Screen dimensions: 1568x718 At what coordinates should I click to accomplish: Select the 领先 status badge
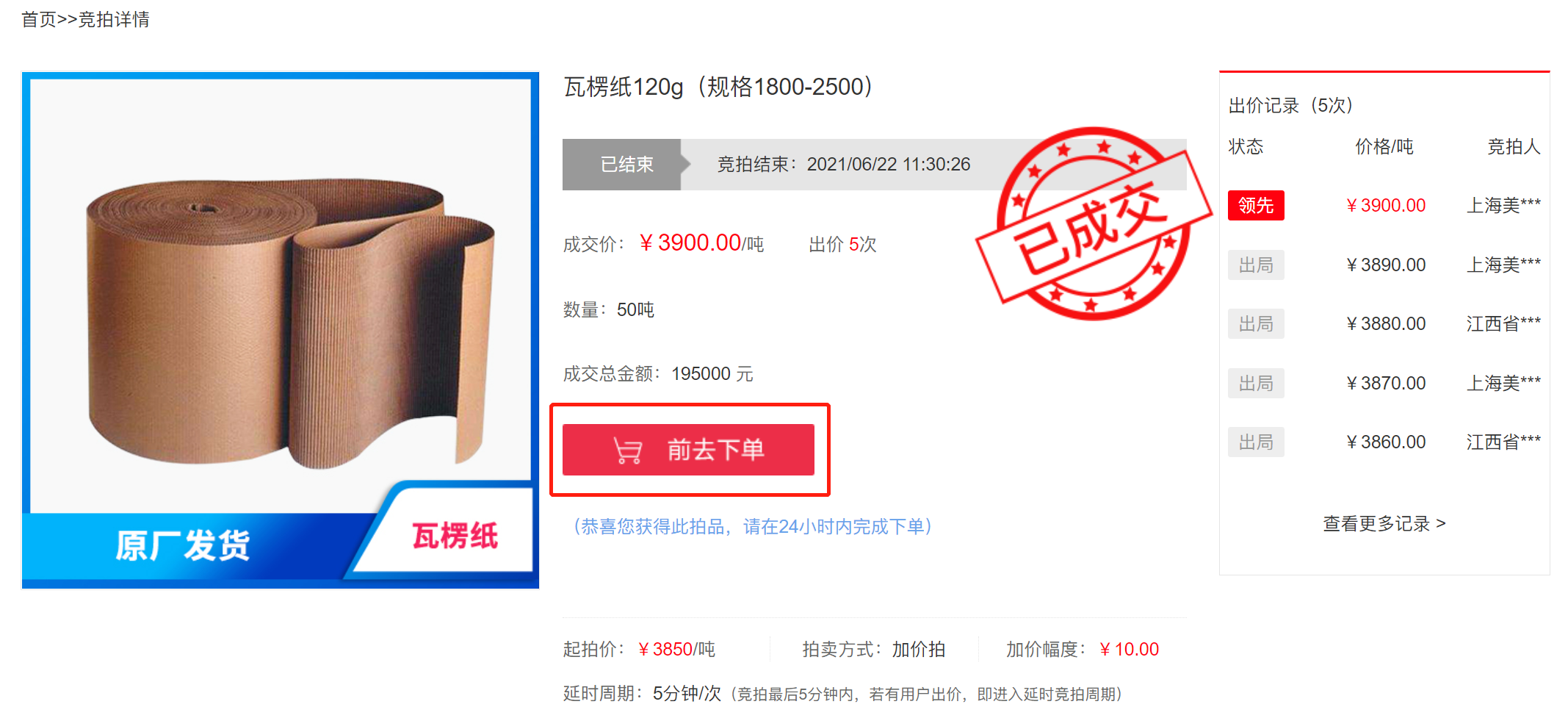pyautogui.click(x=1256, y=205)
